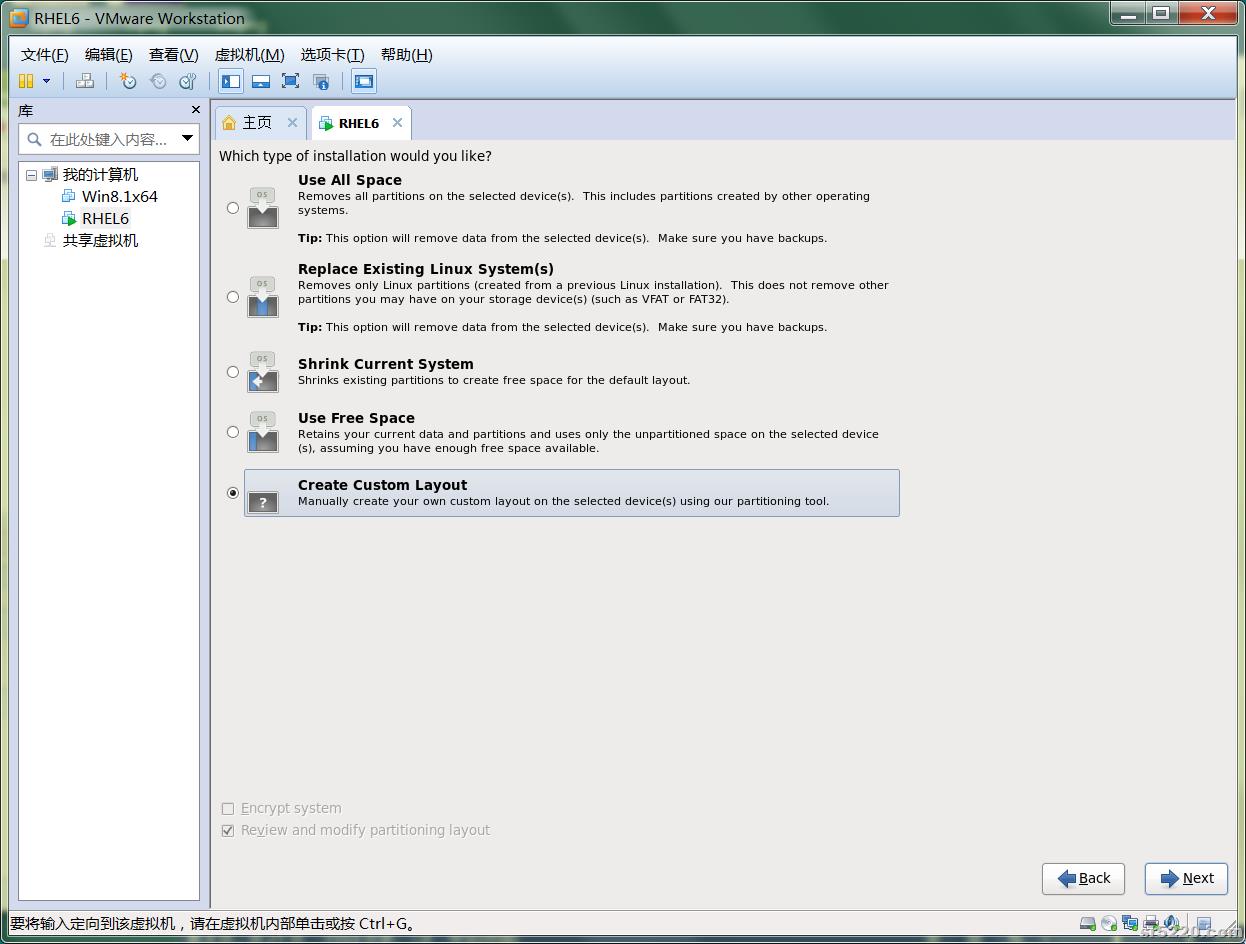Open the 帮助(H) menu
The width and height of the screenshot is (1246, 944).
pyautogui.click(x=406, y=54)
